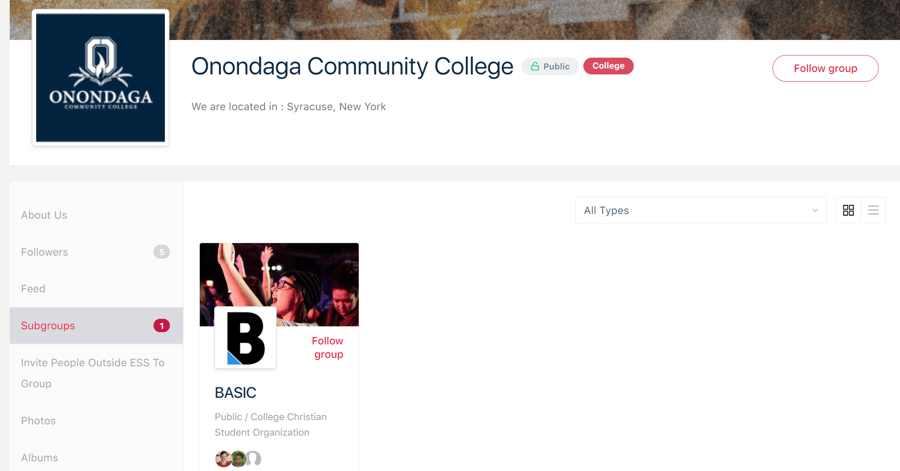
Task: Switch to grid view layout
Action: (848, 211)
